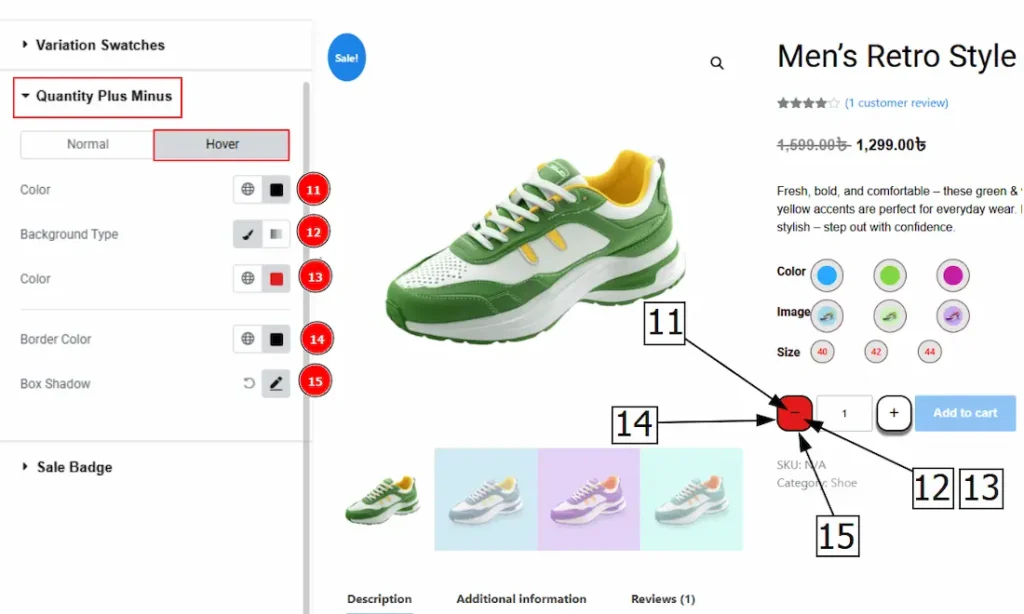The width and height of the screenshot is (1024, 614).
Task: Open the 1 customer review link
Action: tap(896, 103)
